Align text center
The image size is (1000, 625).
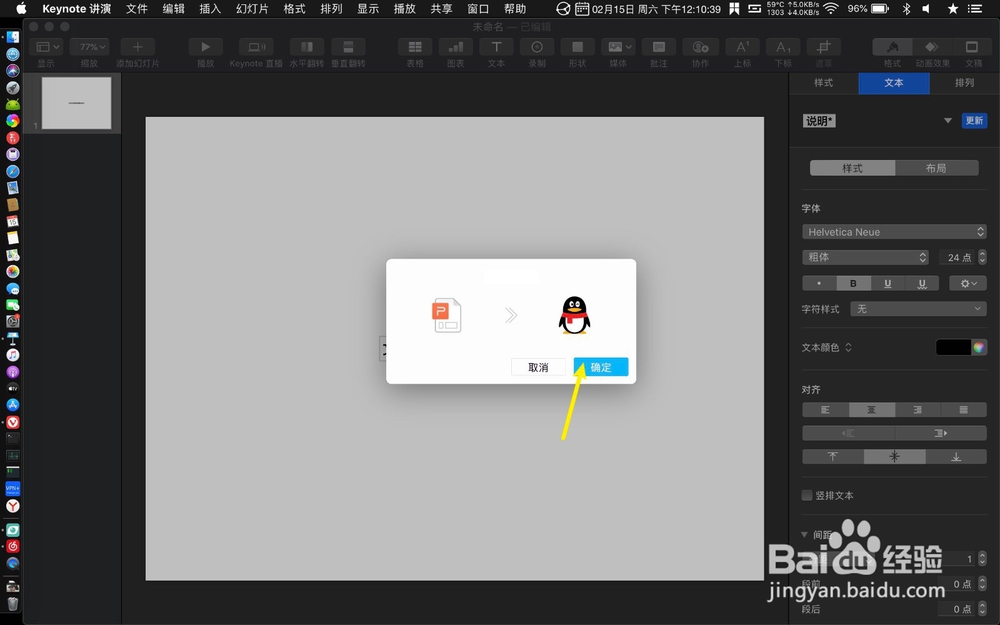871,409
